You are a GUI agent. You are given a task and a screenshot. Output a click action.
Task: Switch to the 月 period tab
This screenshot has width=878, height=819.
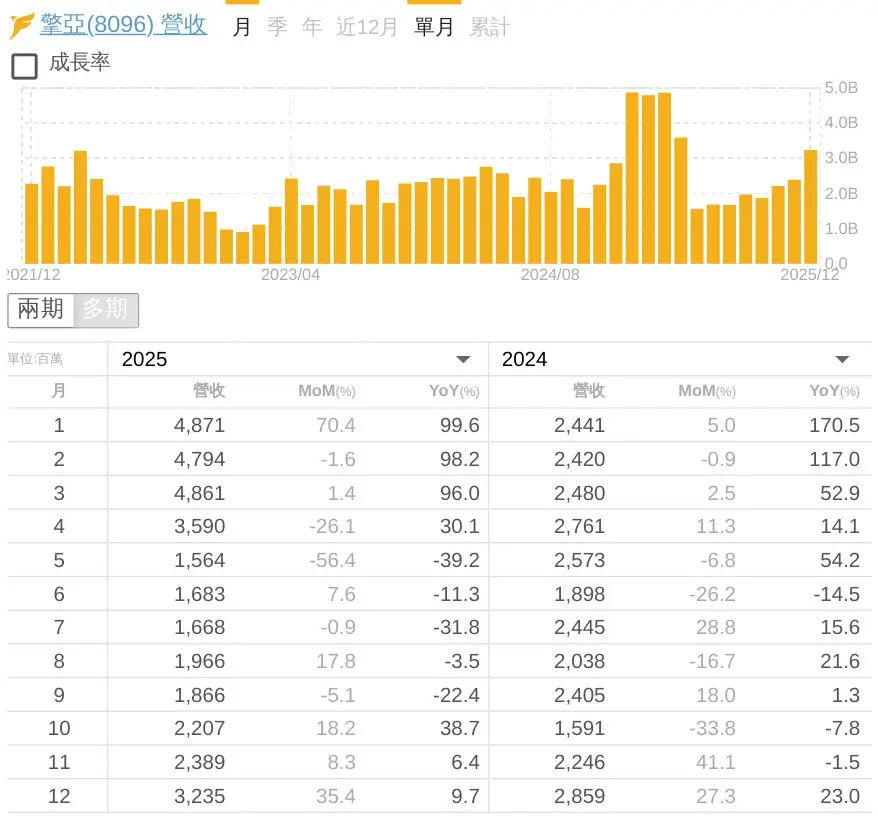pyautogui.click(x=241, y=27)
